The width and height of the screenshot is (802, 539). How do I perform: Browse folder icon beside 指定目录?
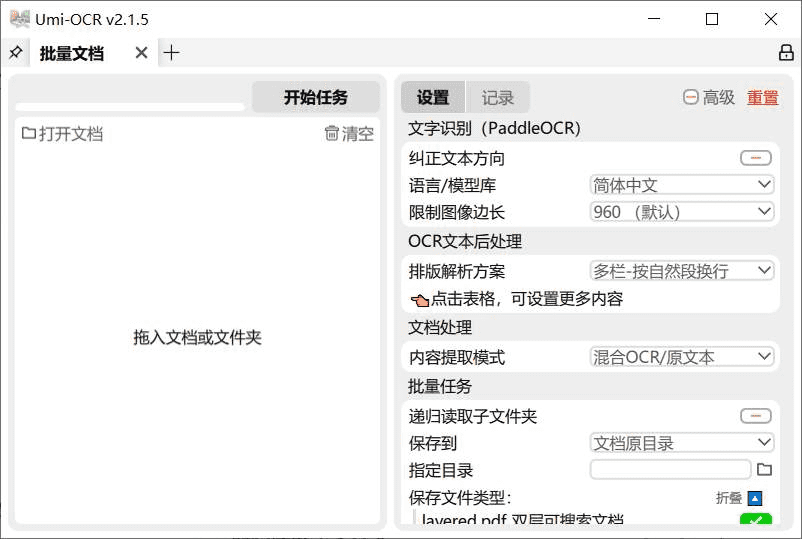pyautogui.click(x=764, y=469)
